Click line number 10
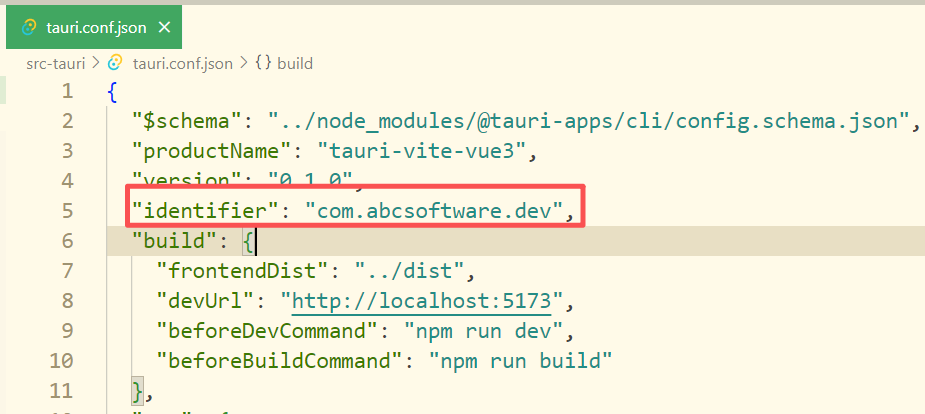This screenshot has width=925, height=414. click(61, 361)
